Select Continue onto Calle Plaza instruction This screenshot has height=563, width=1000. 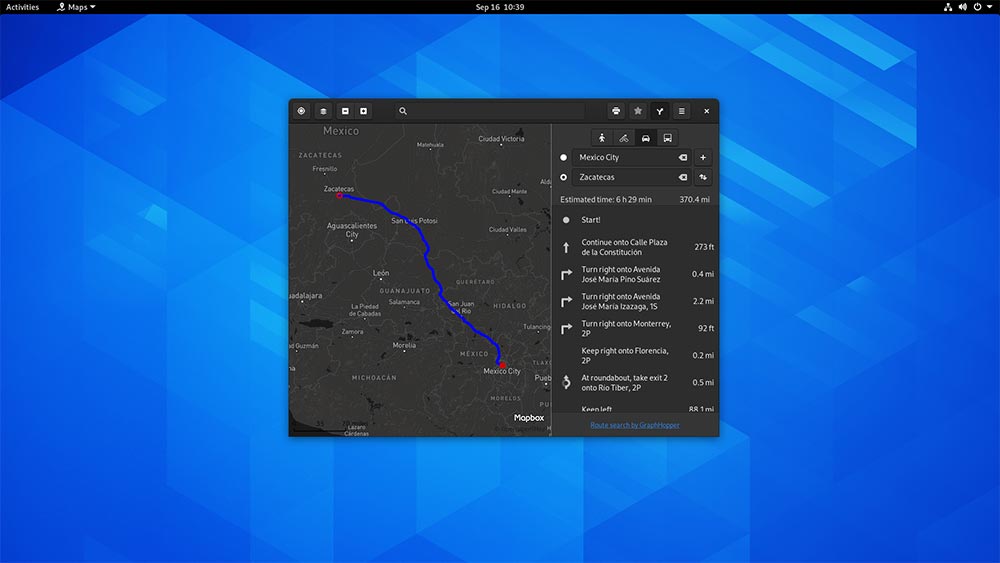point(636,247)
